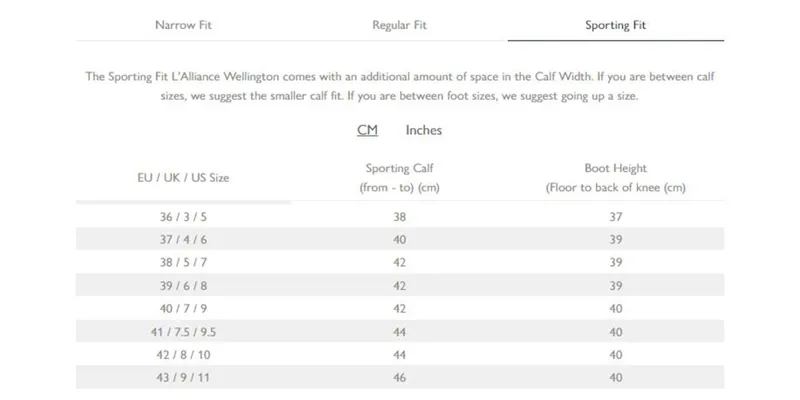Select the 38 / 5 / 7 size row

[400, 262]
